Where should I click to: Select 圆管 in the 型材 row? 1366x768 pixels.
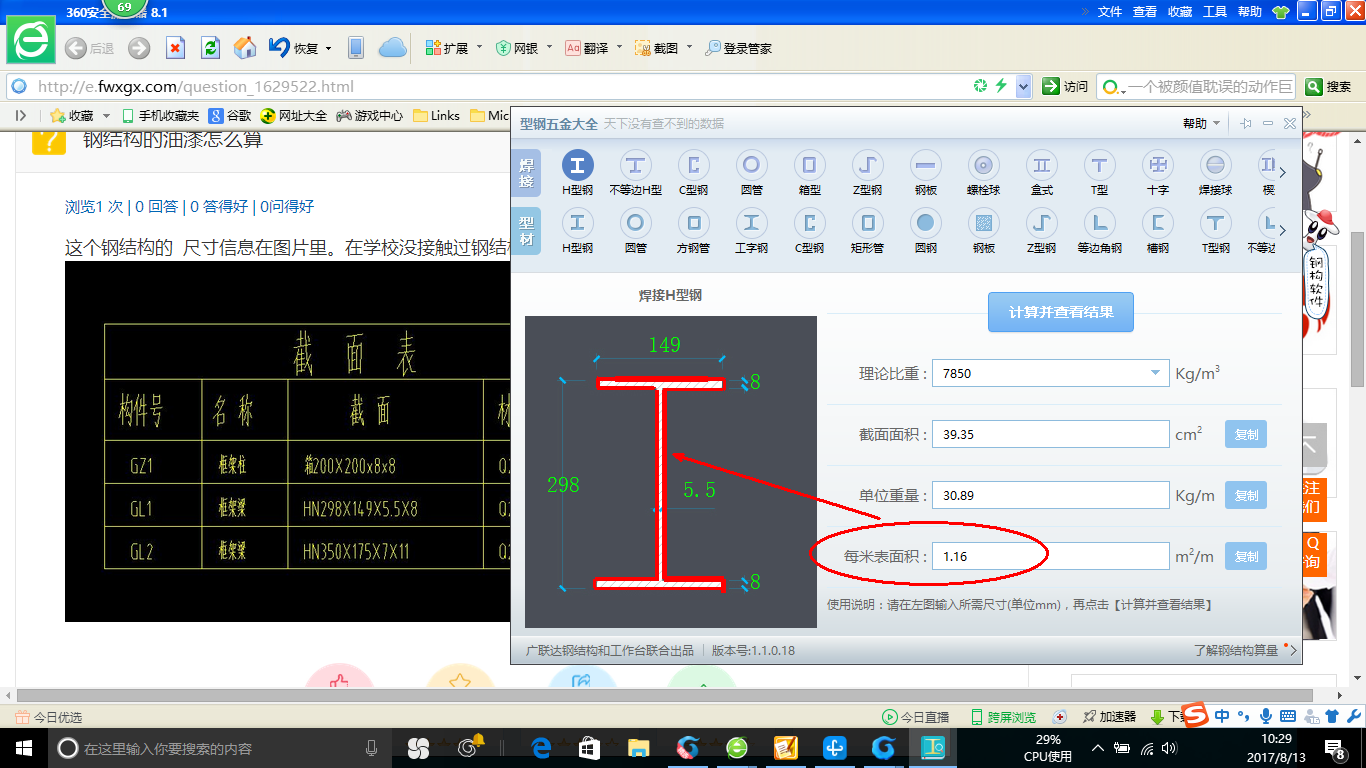click(x=635, y=230)
